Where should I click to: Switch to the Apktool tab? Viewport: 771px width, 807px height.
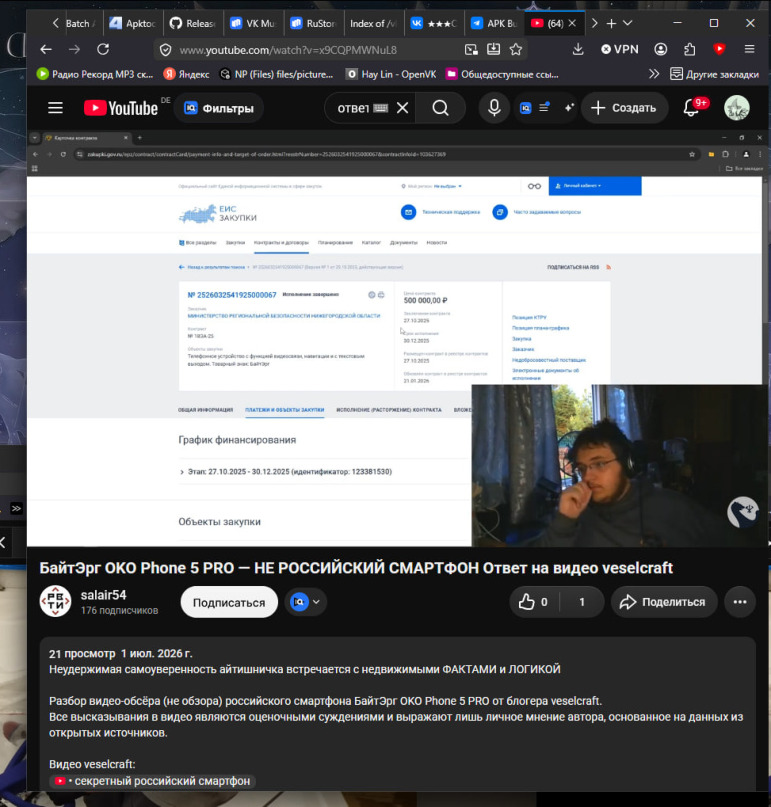point(133,24)
